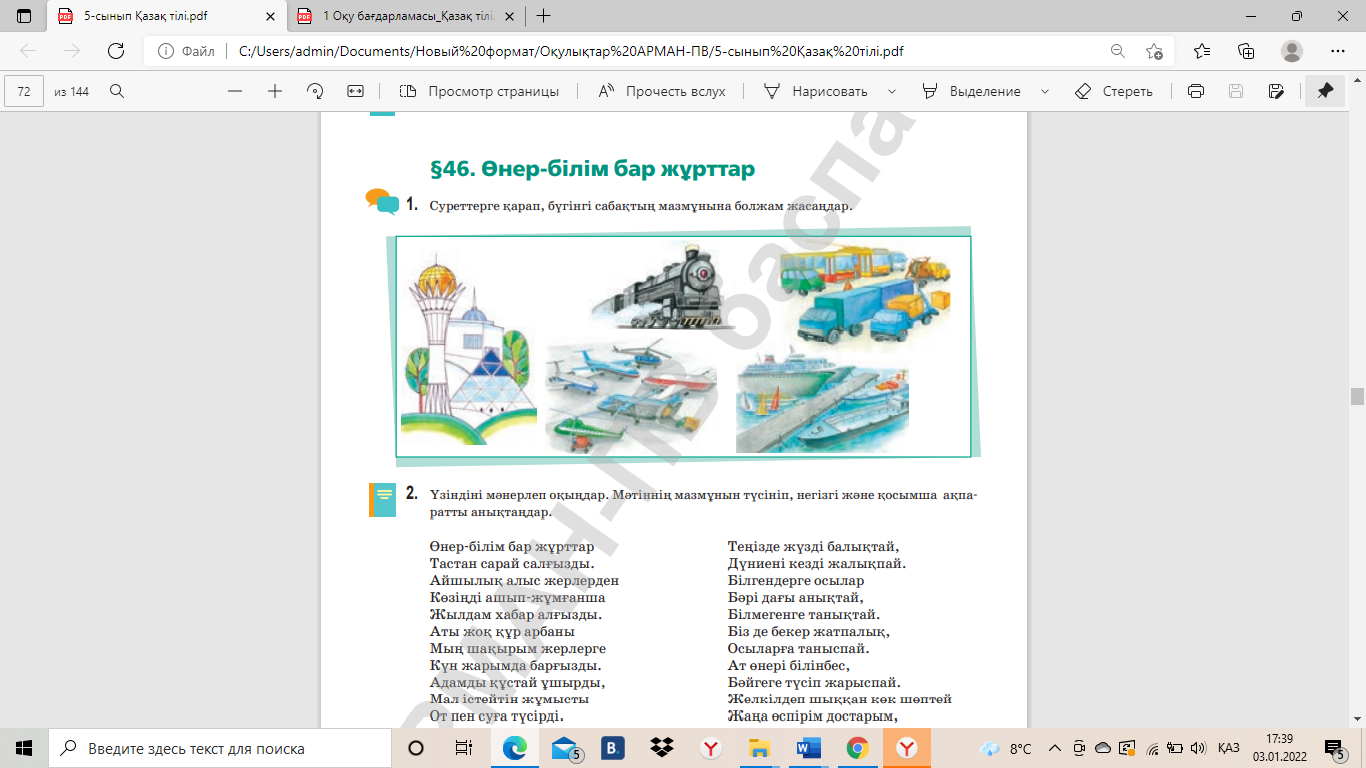
Task: Activate the Нарисовать draw tool
Action: [815, 91]
